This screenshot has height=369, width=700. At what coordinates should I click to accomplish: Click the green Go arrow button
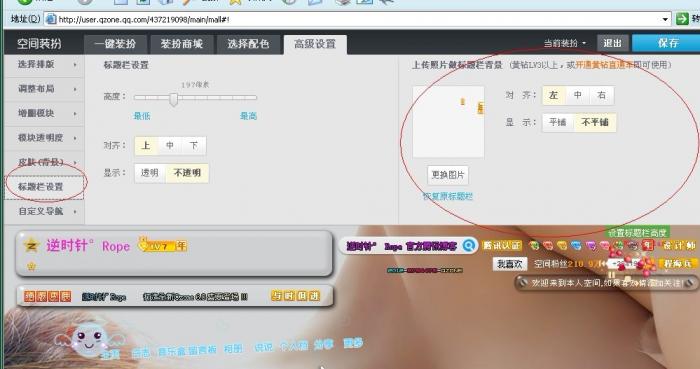coord(682,19)
